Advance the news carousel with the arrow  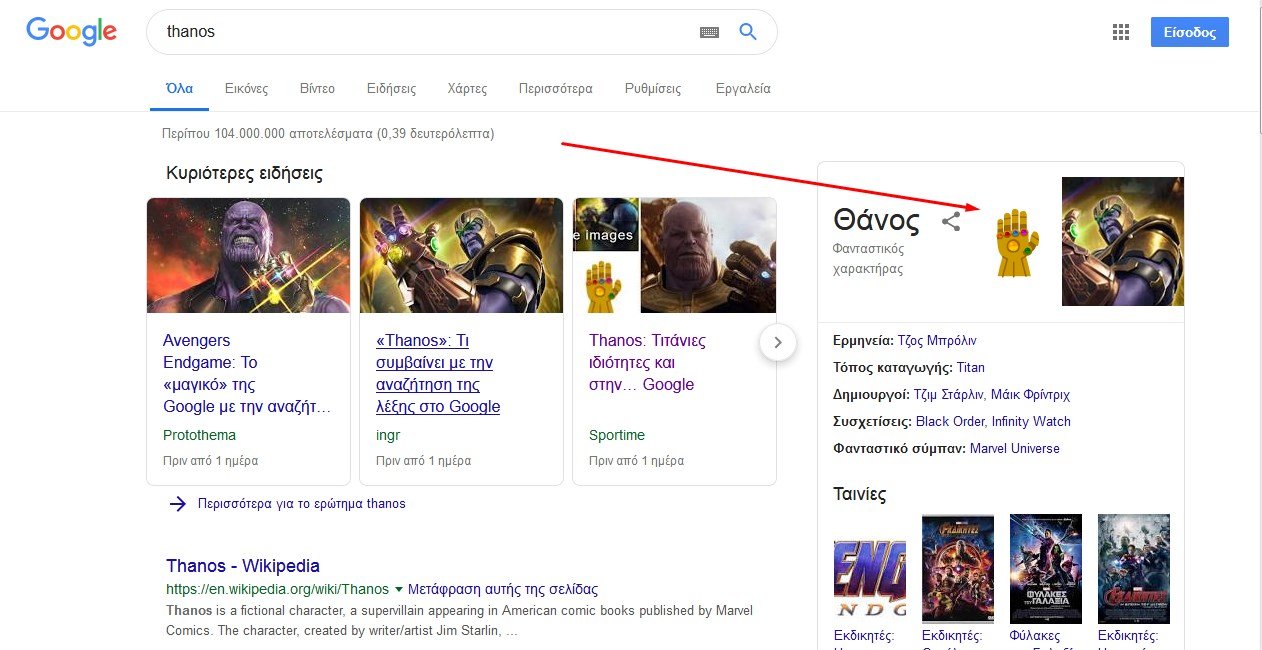[778, 343]
